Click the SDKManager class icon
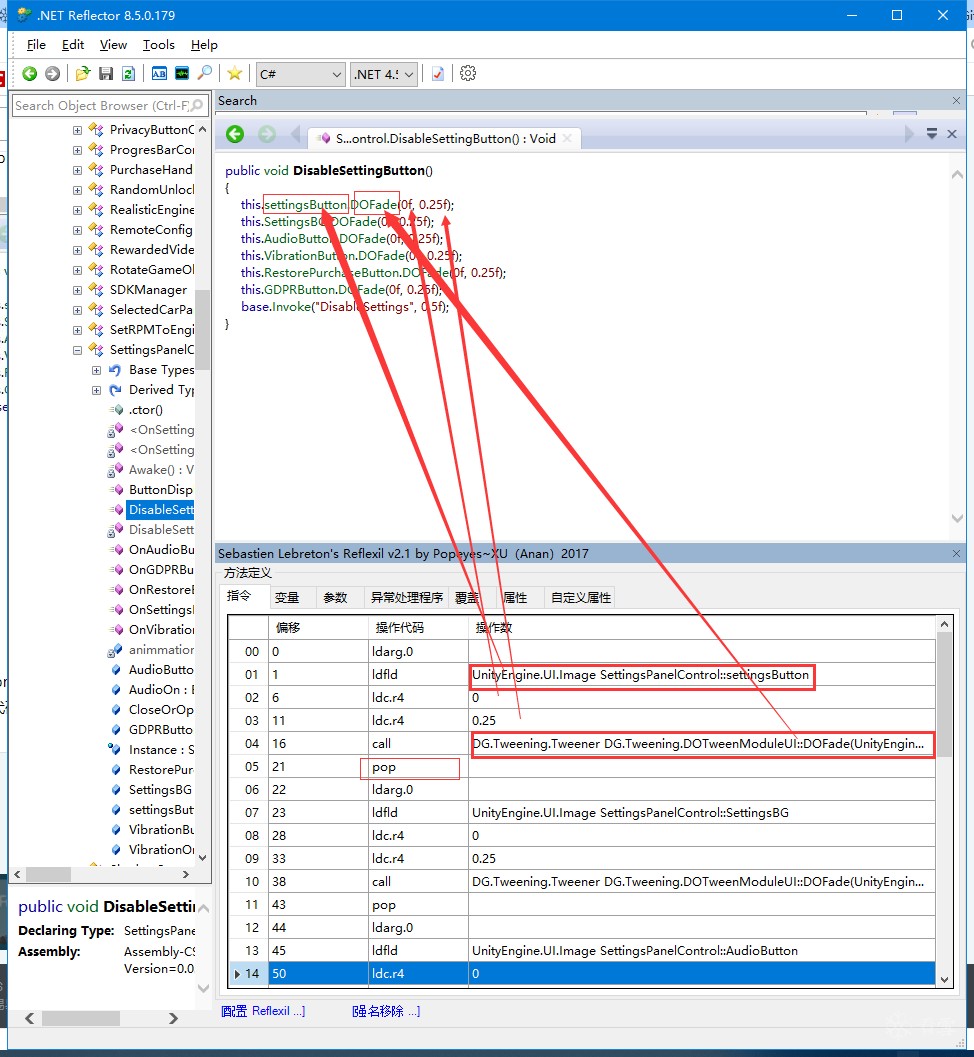The height and width of the screenshot is (1057, 974). [96, 290]
